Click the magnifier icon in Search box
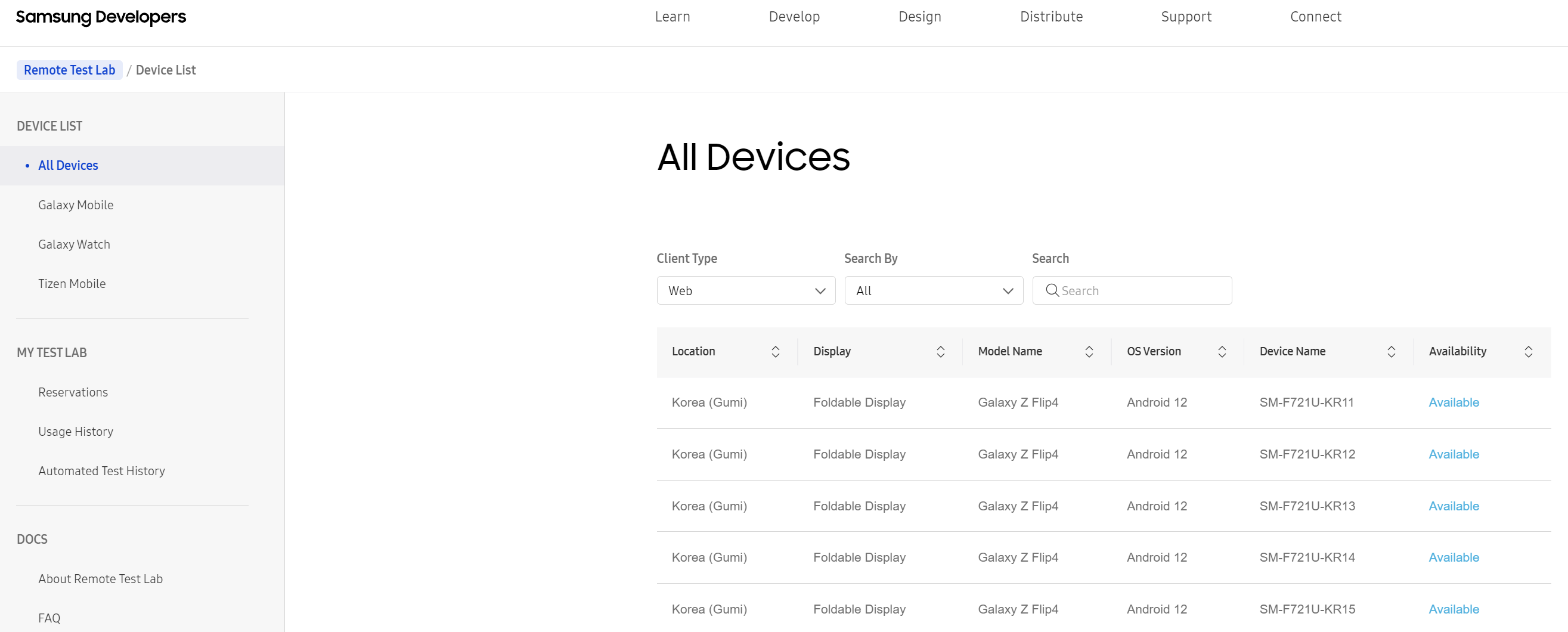This screenshot has height=632, width=1568. (1051, 290)
